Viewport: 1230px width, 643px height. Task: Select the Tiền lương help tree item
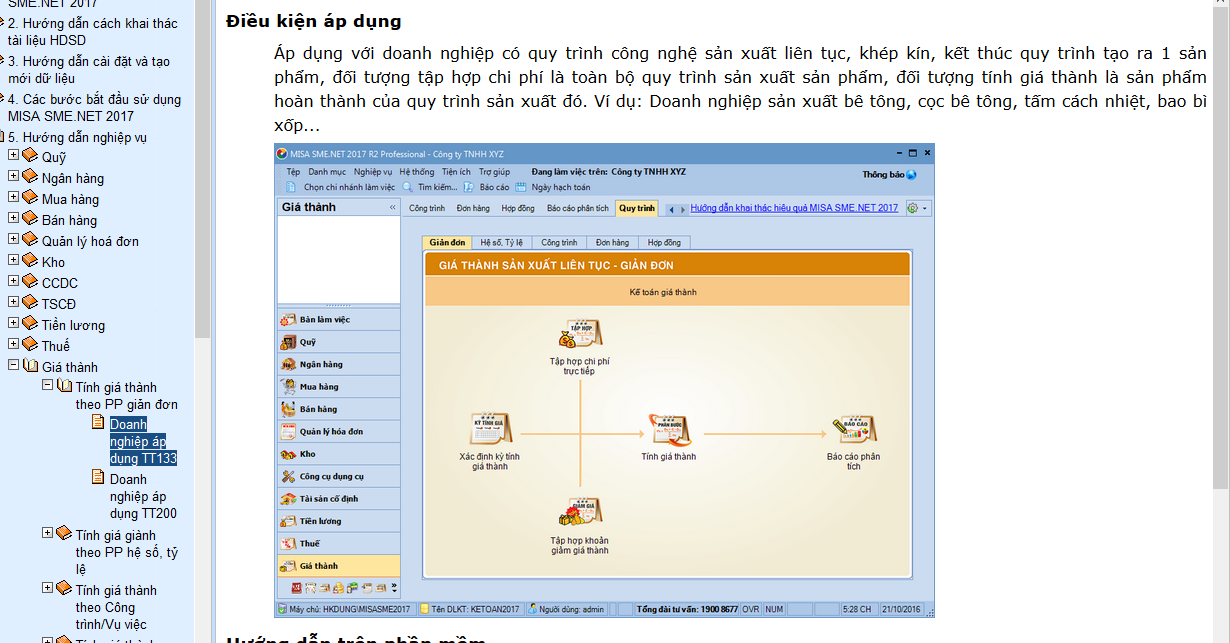pos(73,325)
